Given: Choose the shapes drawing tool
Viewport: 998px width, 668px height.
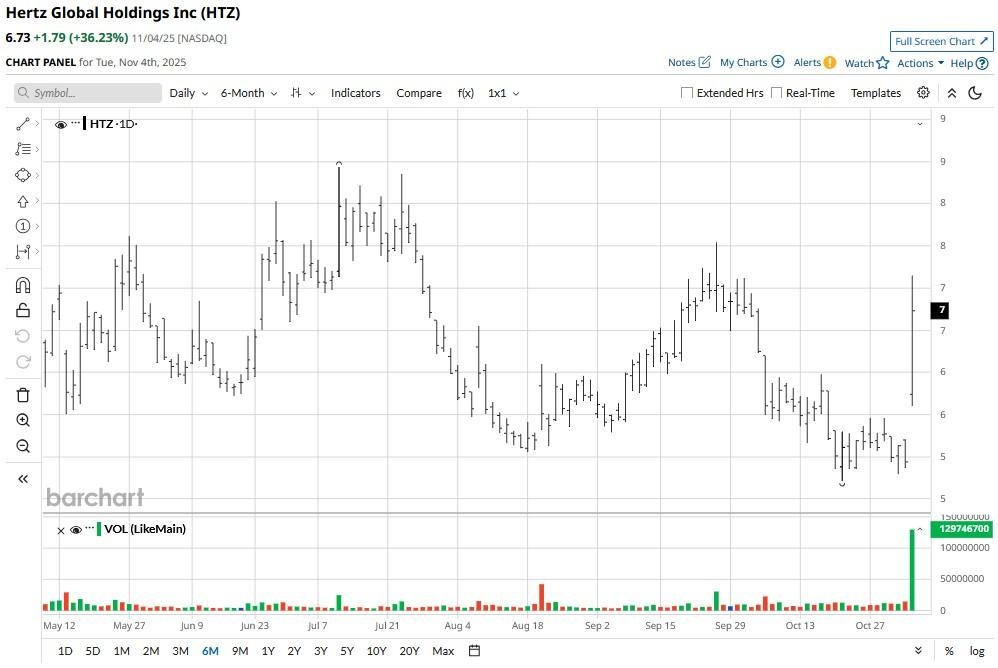Looking at the screenshot, I should [23, 175].
